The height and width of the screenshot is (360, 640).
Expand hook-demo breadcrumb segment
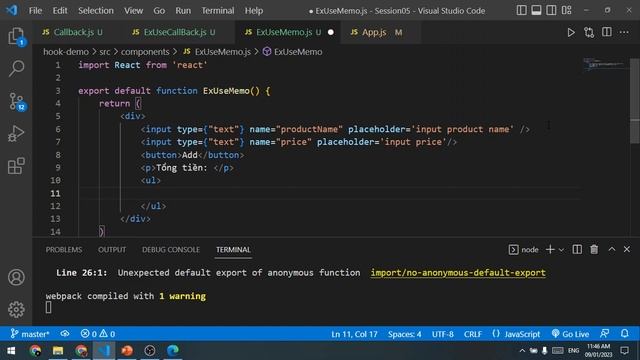[x=66, y=52]
